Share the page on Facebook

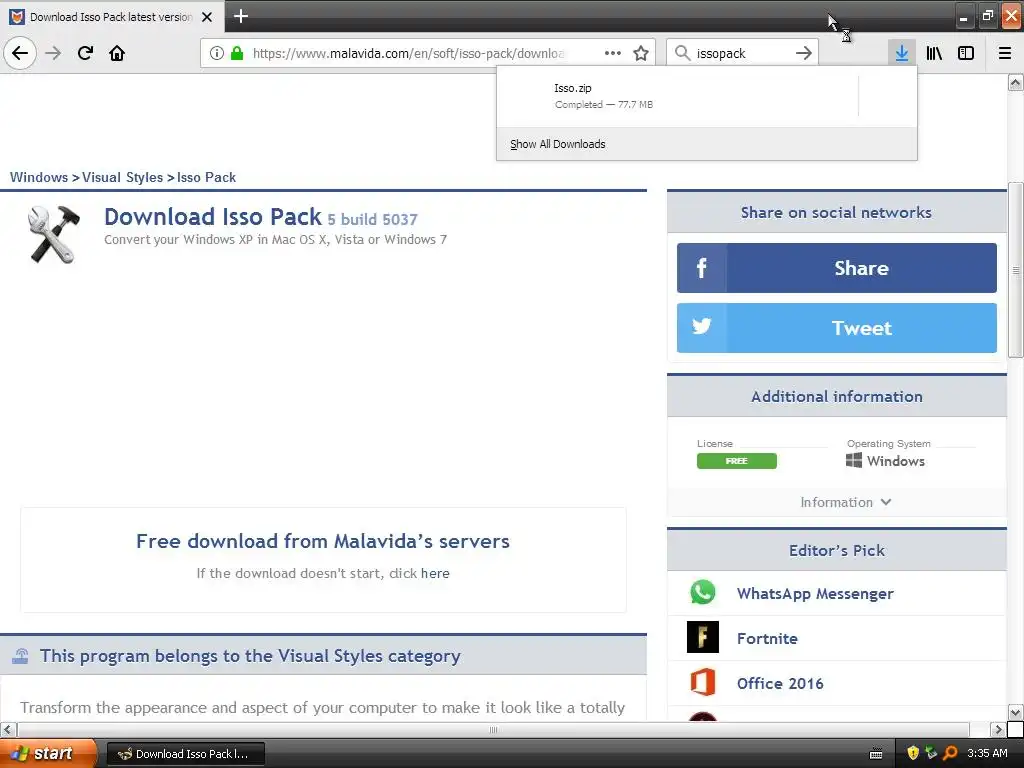[x=837, y=268]
